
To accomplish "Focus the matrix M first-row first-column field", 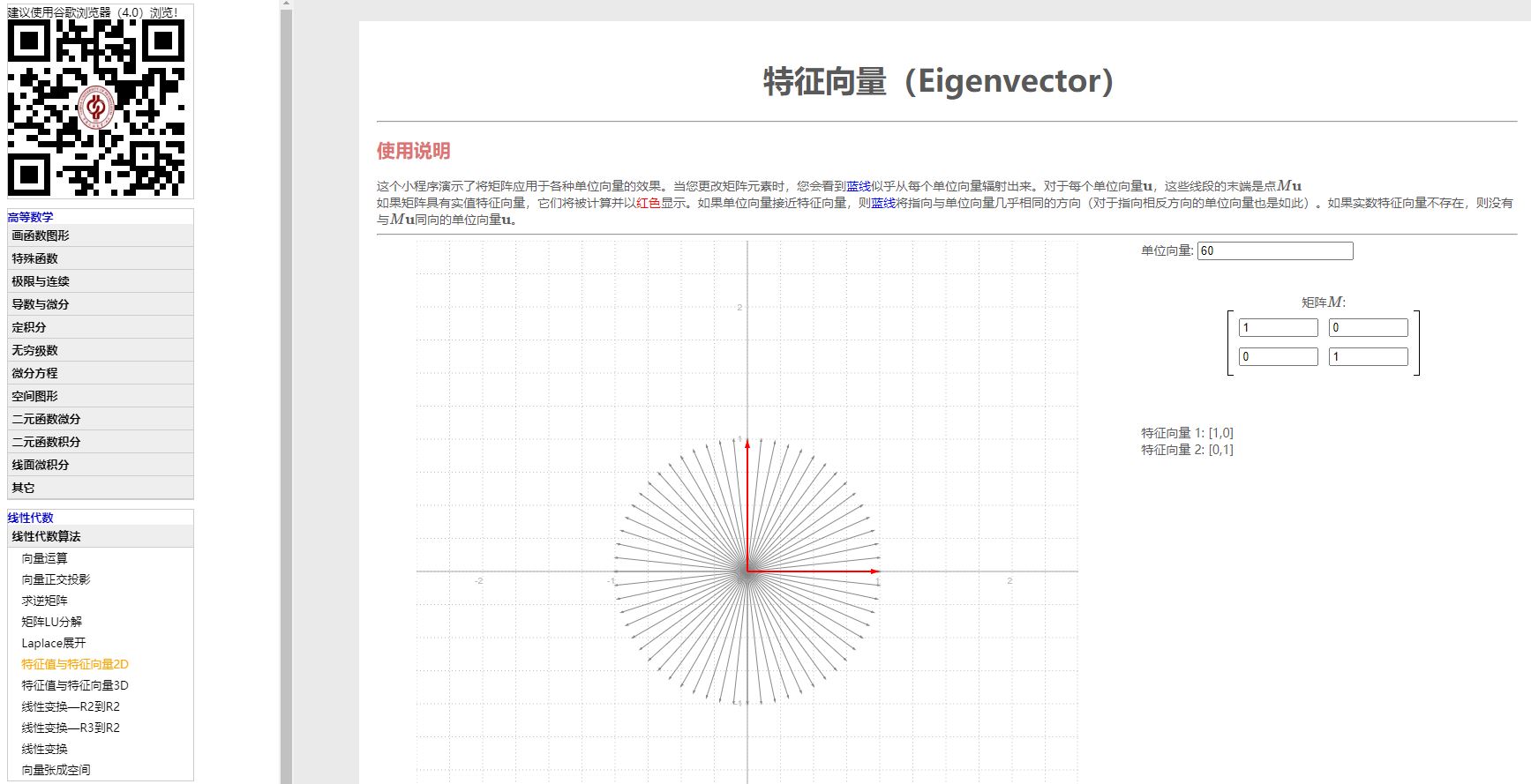I will pyautogui.click(x=1278, y=328).
